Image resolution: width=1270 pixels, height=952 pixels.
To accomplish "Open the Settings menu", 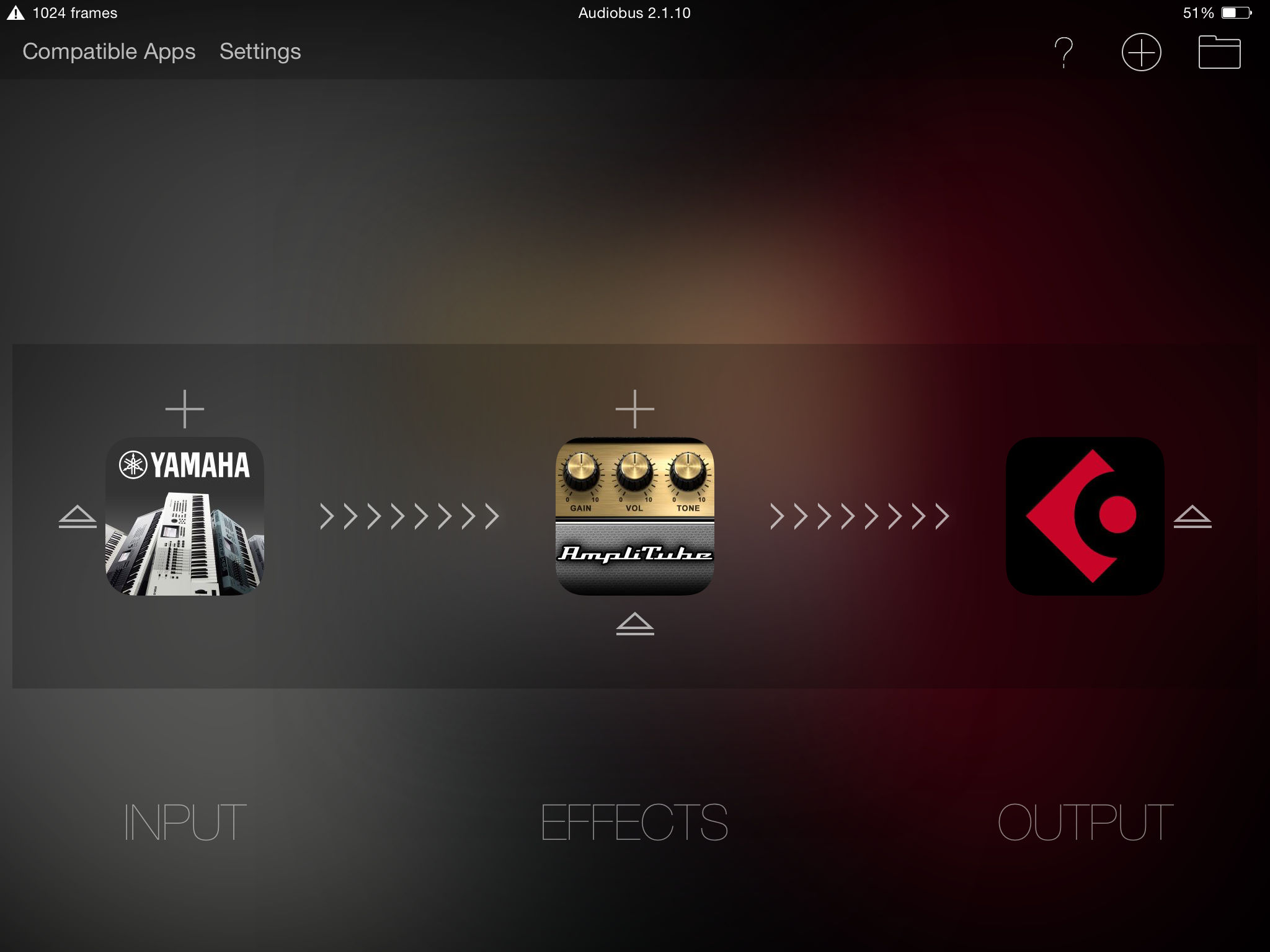I will point(260,51).
